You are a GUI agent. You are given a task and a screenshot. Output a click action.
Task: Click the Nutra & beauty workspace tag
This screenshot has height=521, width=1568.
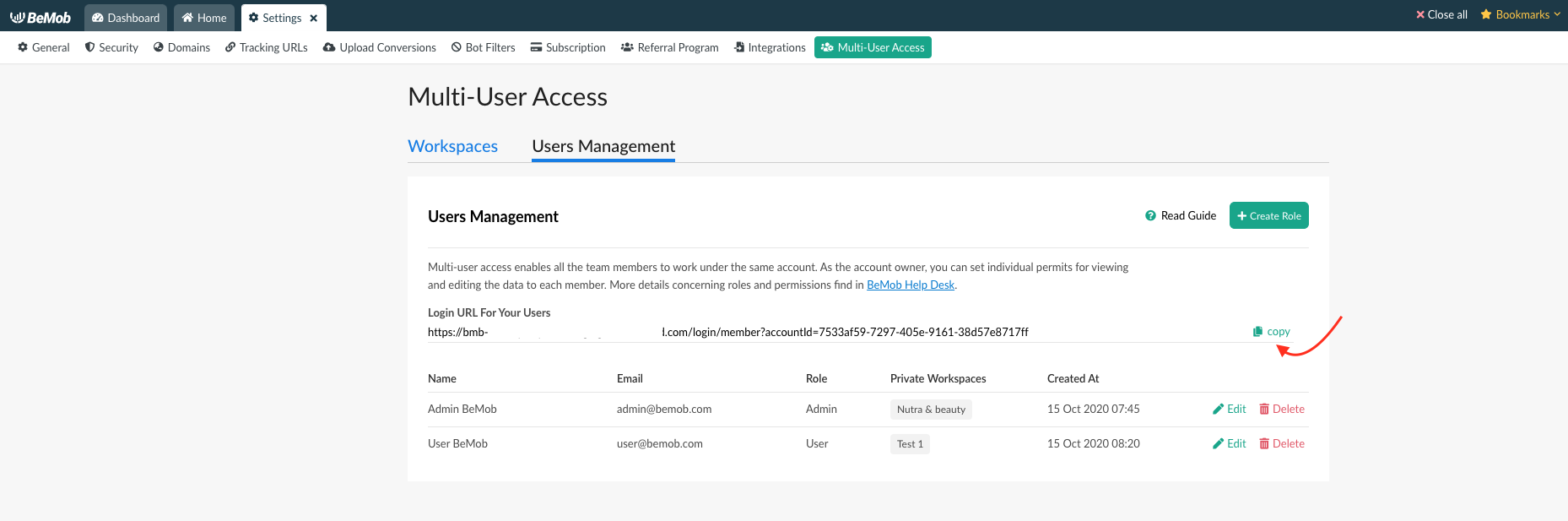point(931,410)
